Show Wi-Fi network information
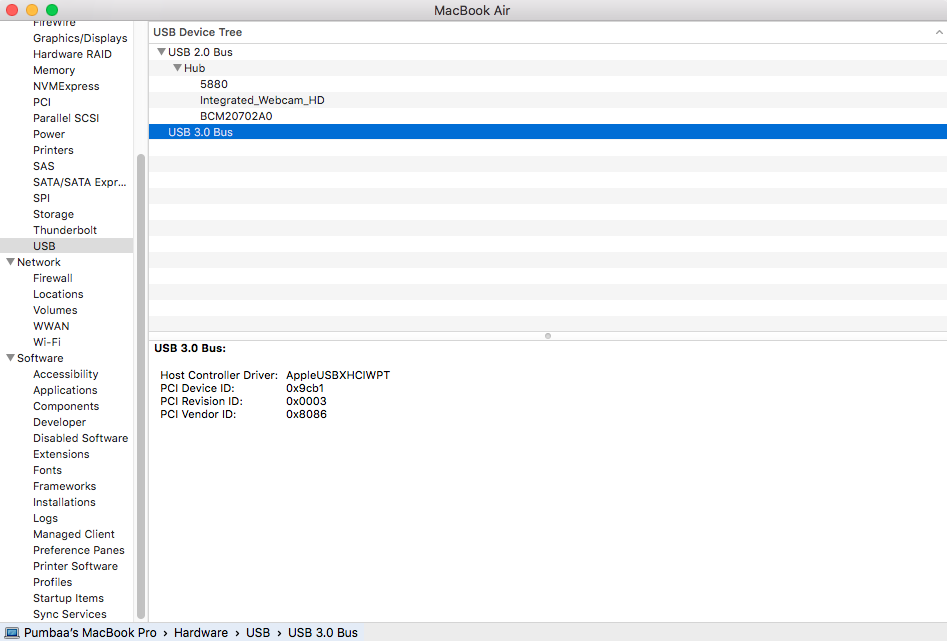 pos(47,342)
